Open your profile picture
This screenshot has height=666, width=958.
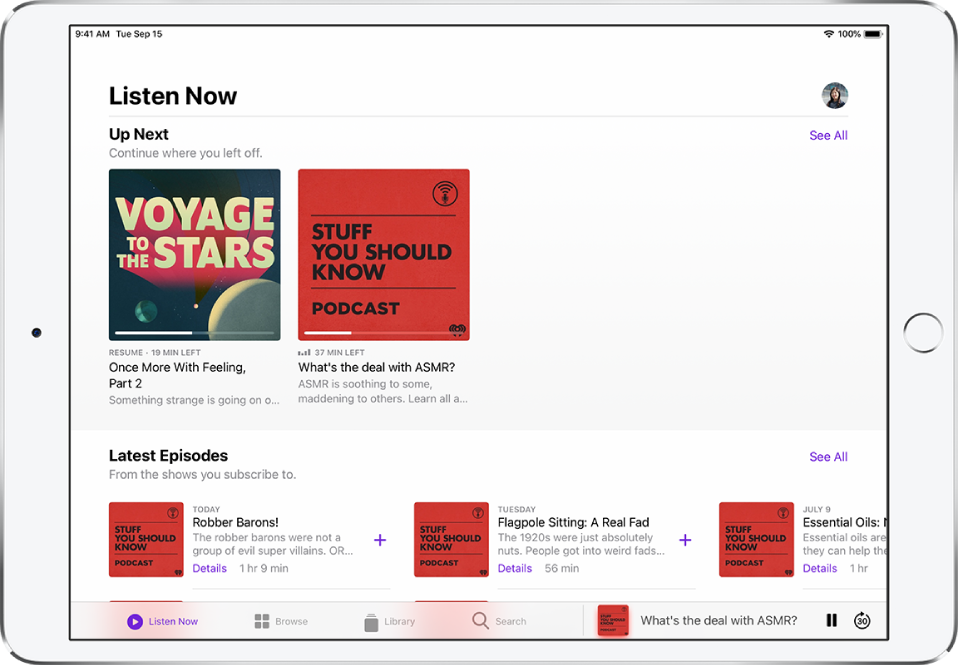pos(835,95)
